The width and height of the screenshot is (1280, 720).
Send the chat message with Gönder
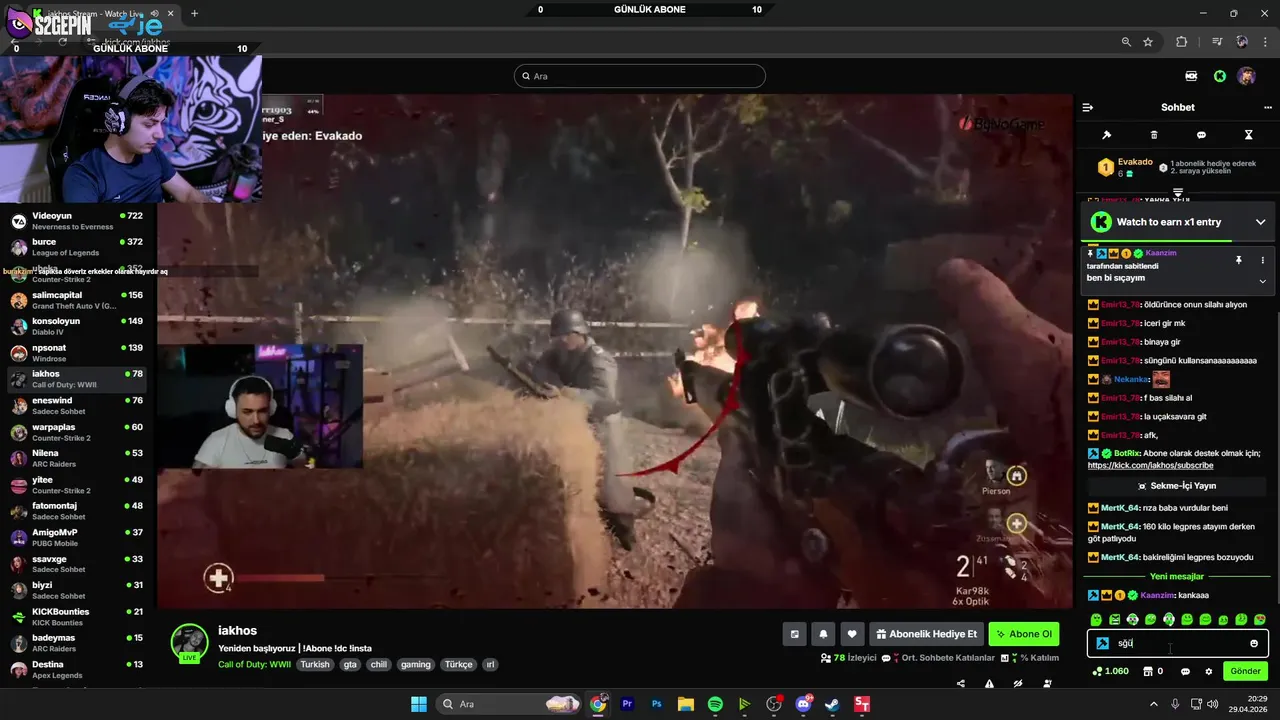pyautogui.click(x=1245, y=671)
